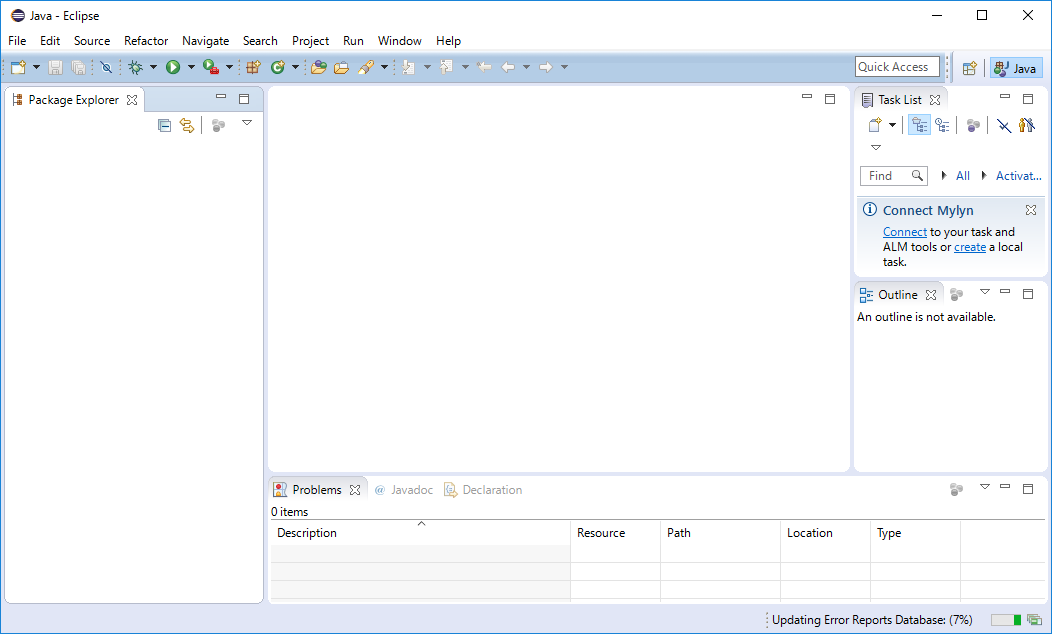Select the Problems tab
1052x634 pixels.
(317, 490)
